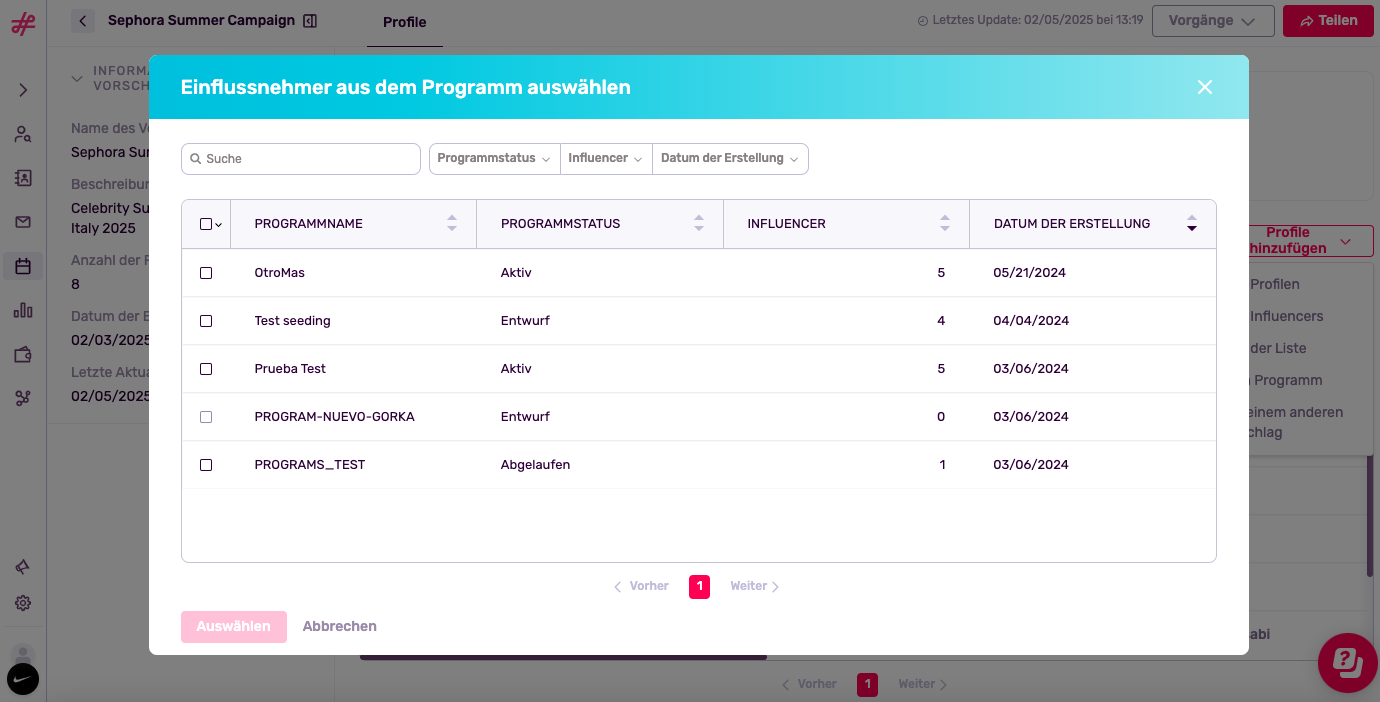Open the contacts book sidebar icon
Screen dimensions: 1380x702
pyautogui.click(x=23, y=178)
